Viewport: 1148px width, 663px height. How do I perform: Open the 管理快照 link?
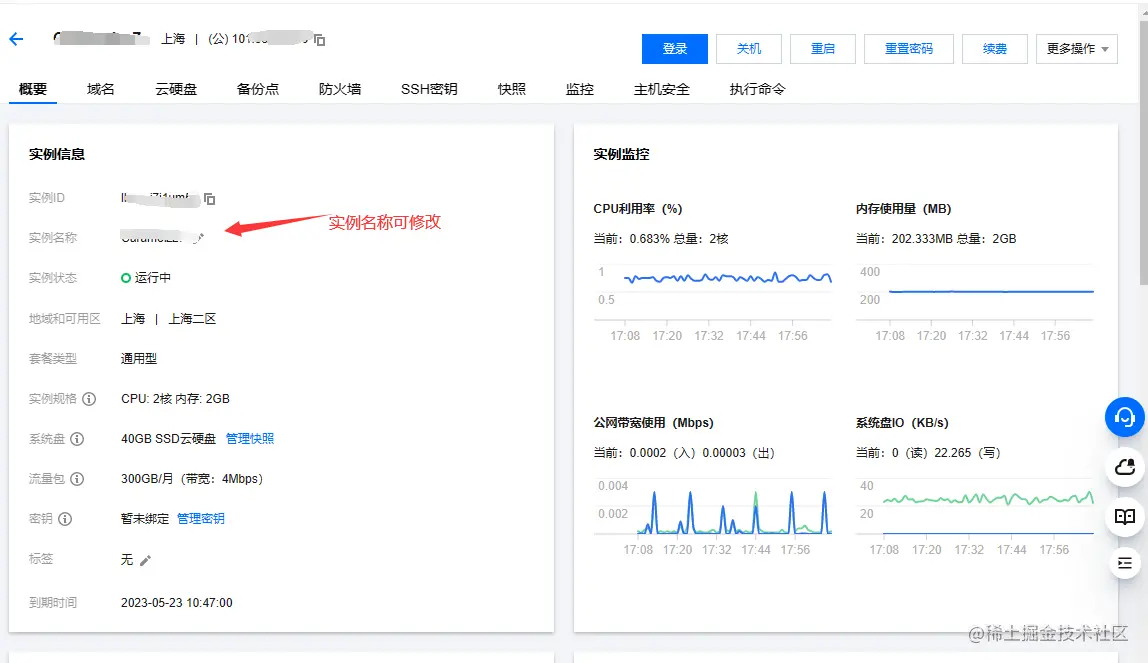[250, 439]
